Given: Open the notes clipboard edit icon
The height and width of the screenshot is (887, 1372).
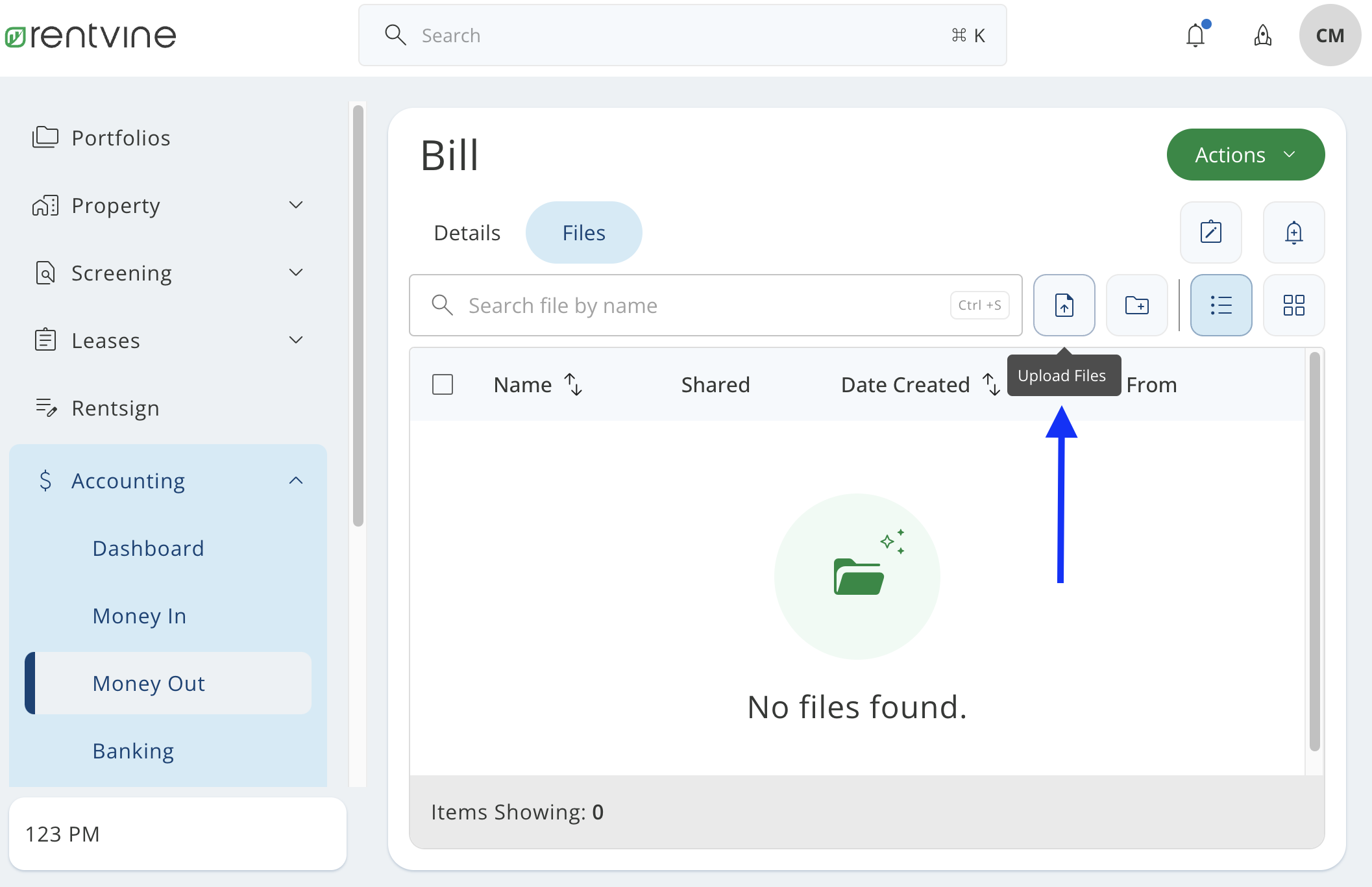Looking at the screenshot, I should pos(1210,232).
